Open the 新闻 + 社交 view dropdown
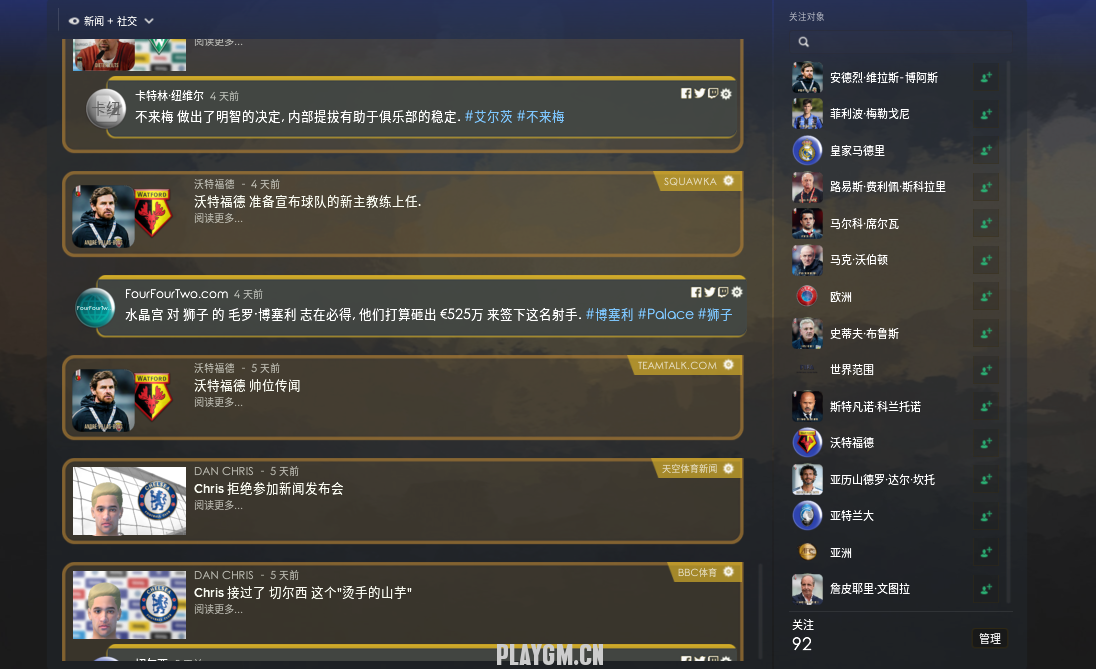Viewport: 1096px width, 669px height. (111, 21)
